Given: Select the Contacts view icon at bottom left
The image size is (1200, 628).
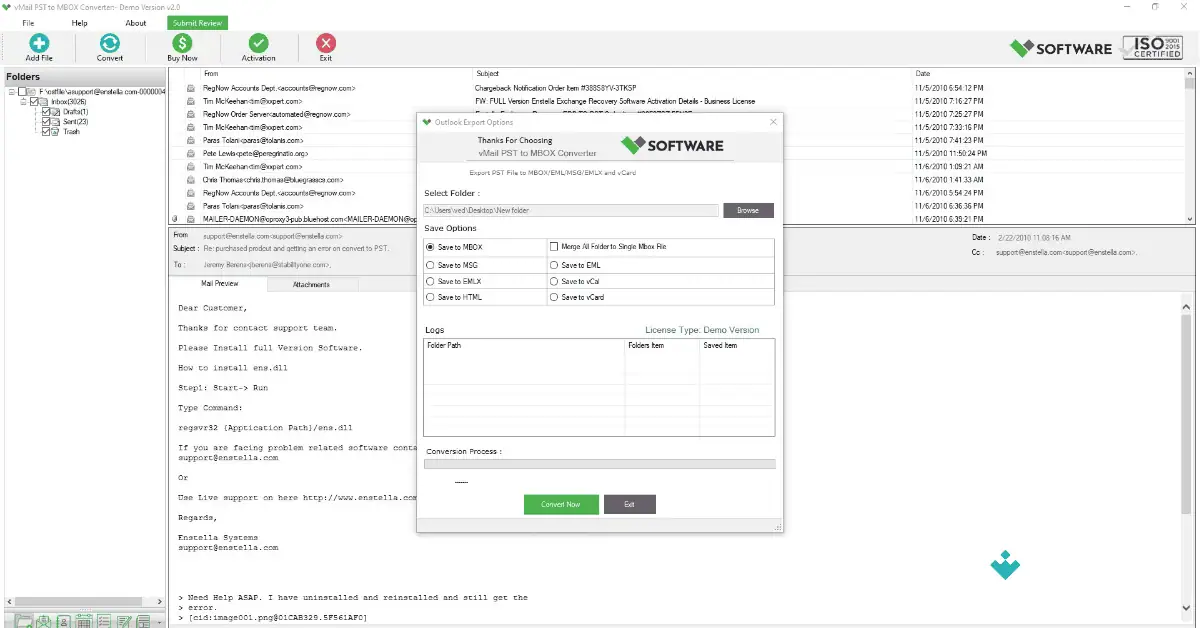Looking at the screenshot, I should 63,620.
